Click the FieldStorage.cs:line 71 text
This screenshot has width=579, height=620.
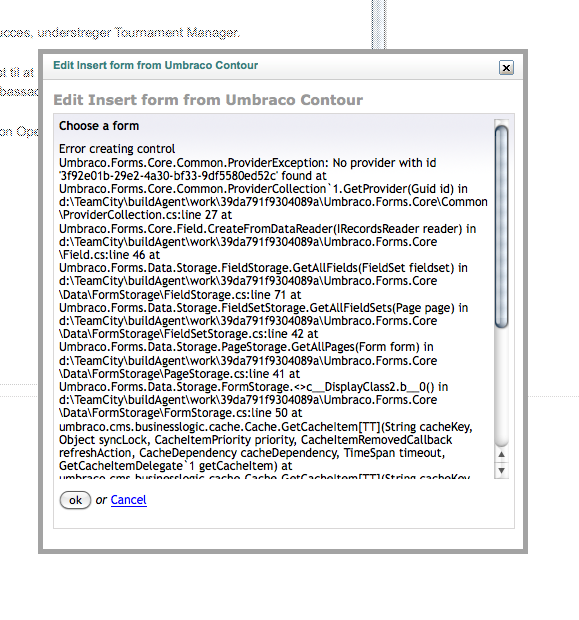(x=173, y=295)
